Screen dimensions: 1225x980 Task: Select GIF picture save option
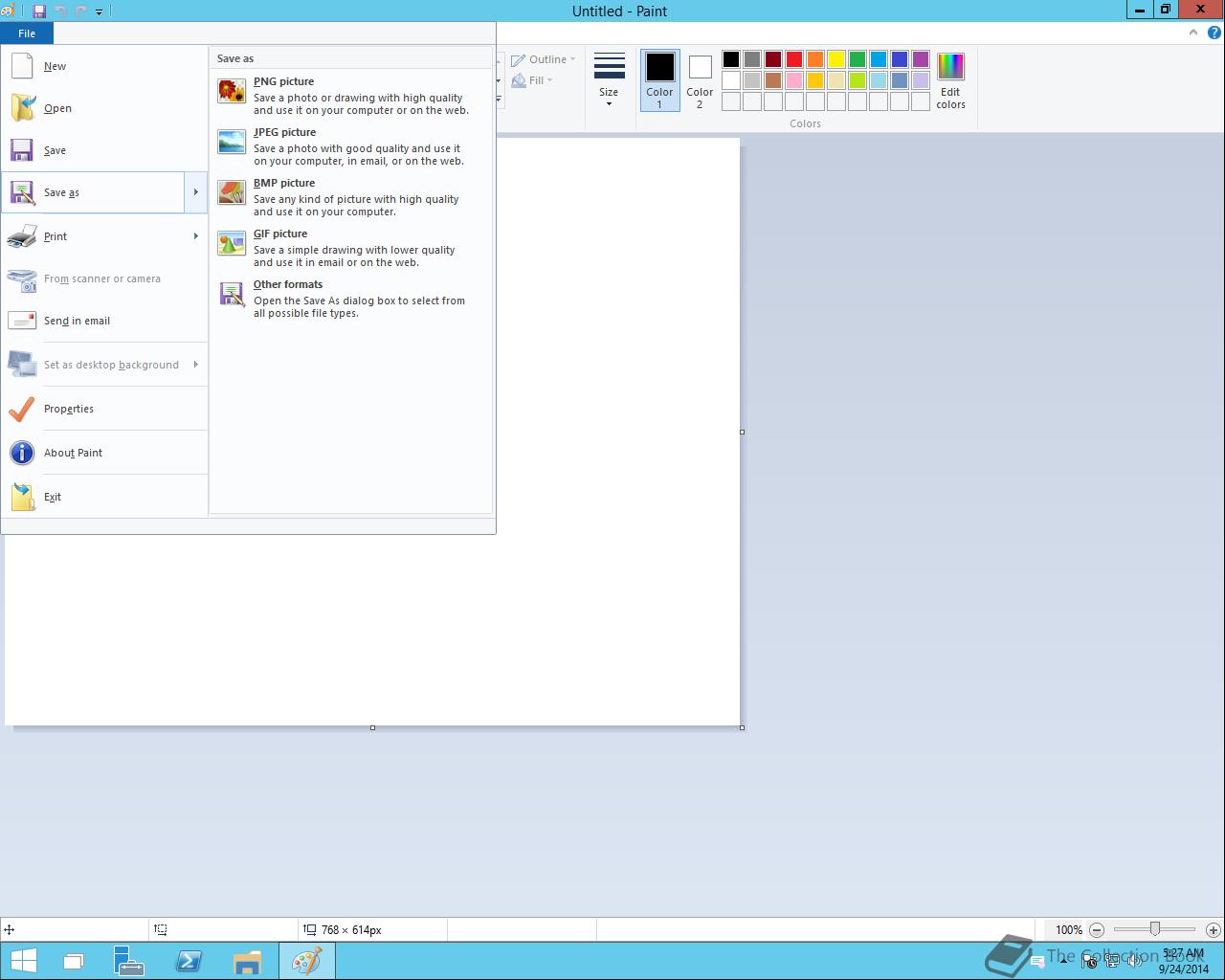pyautogui.click(x=350, y=248)
